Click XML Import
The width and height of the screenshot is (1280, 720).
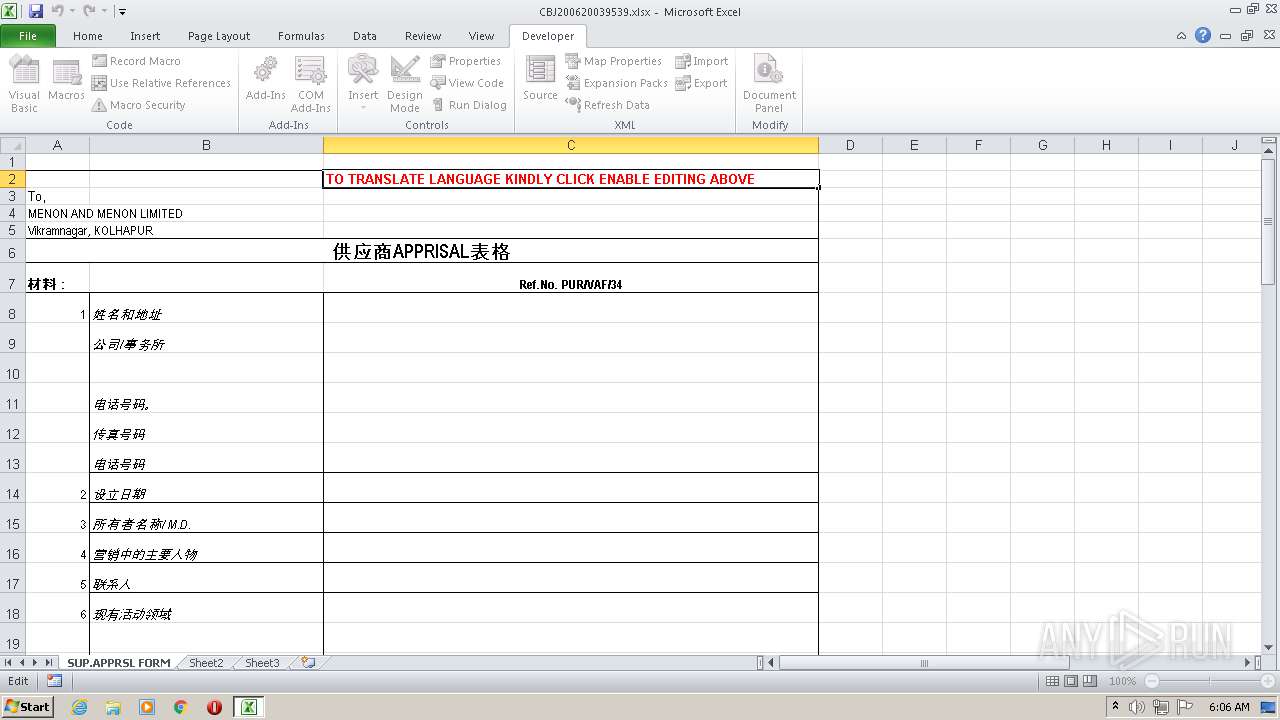702,61
